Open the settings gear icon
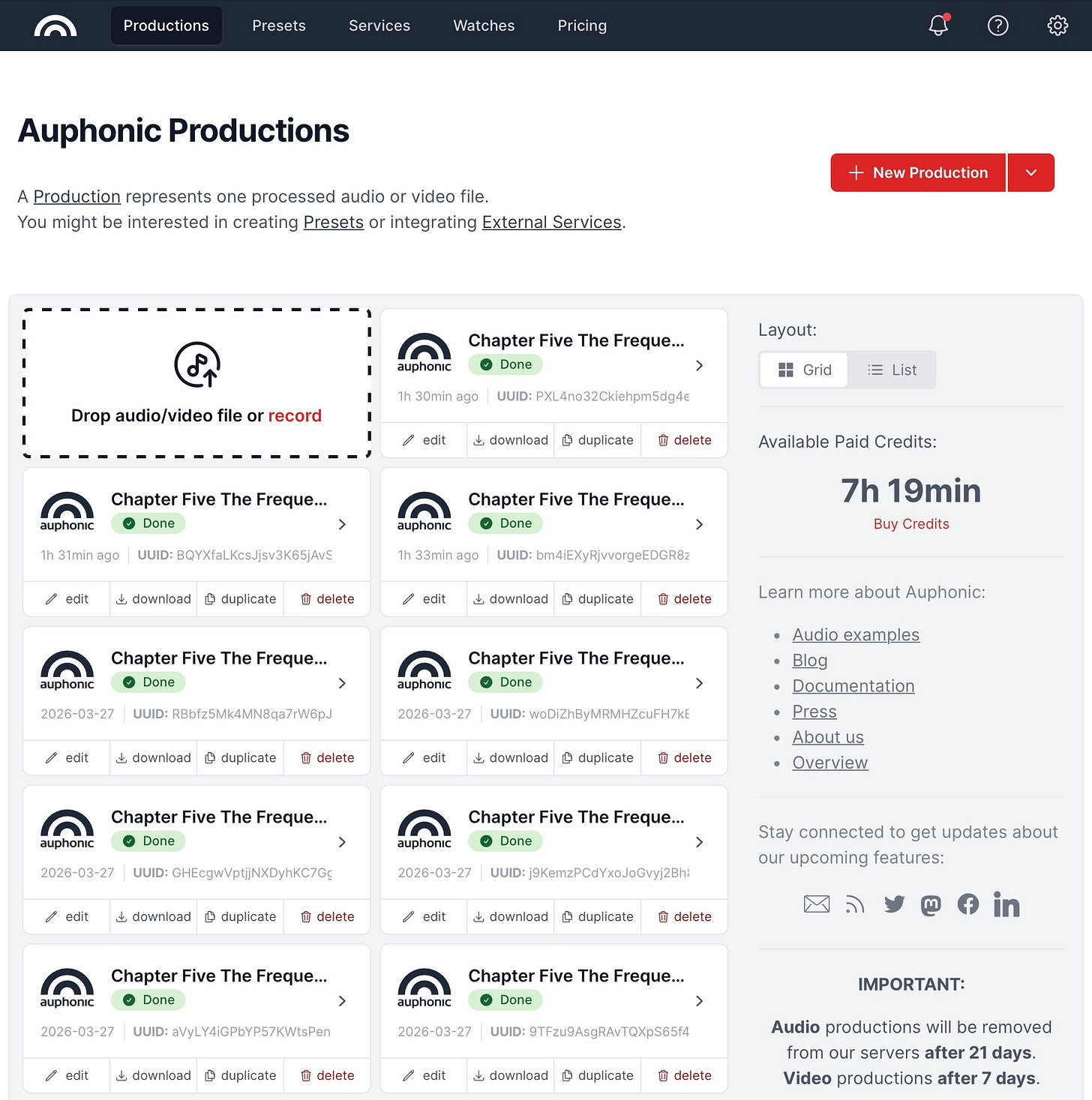 [1057, 25]
